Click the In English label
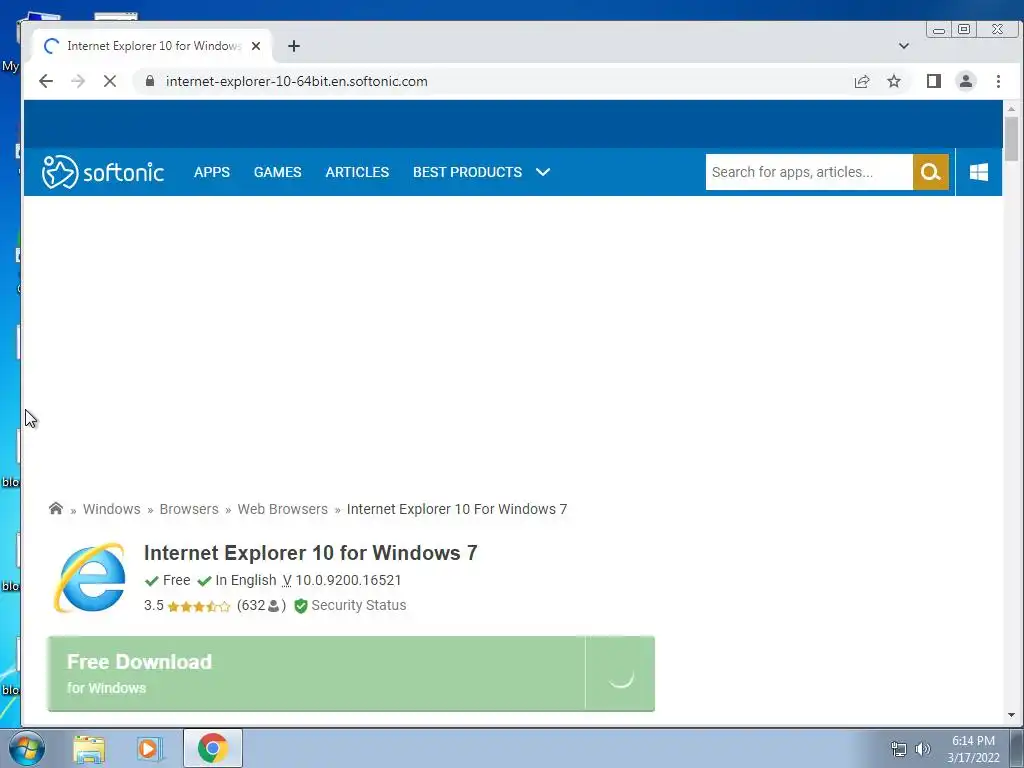 pyautogui.click(x=246, y=580)
